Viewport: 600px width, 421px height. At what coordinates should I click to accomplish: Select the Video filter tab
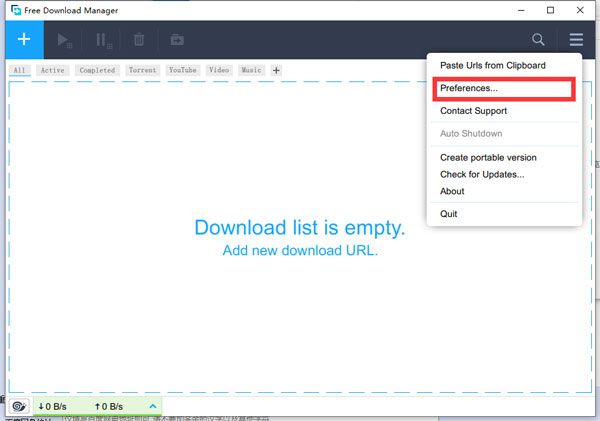(x=219, y=70)
